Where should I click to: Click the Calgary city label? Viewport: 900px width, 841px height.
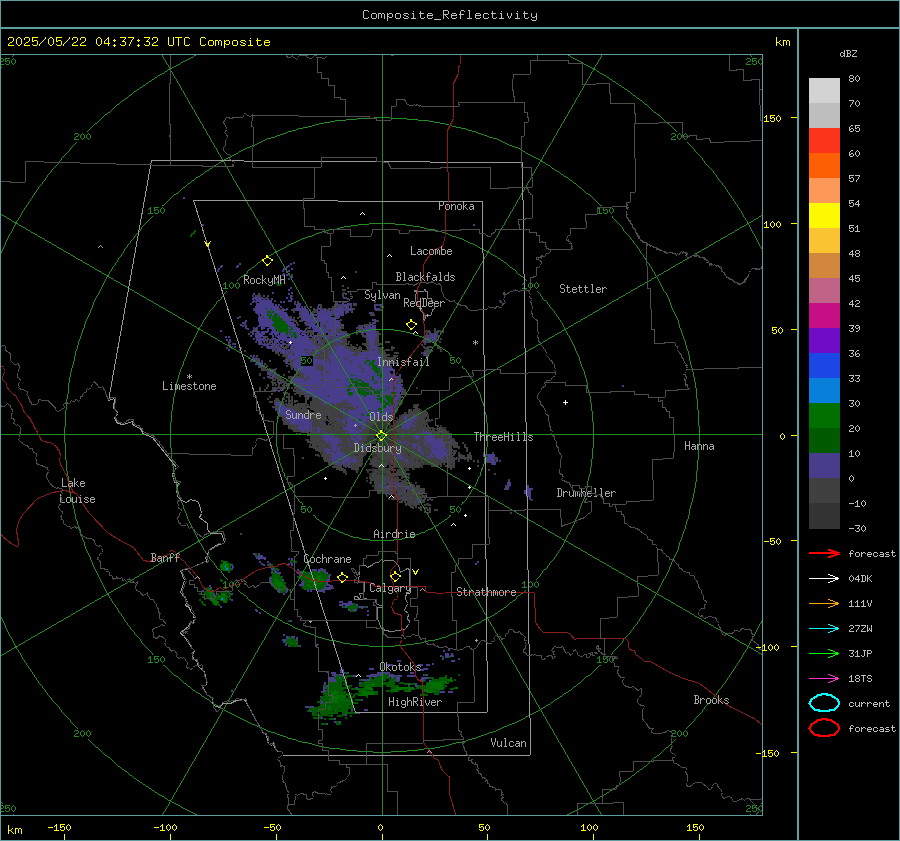pyautogui.click(x=390, y=588)
